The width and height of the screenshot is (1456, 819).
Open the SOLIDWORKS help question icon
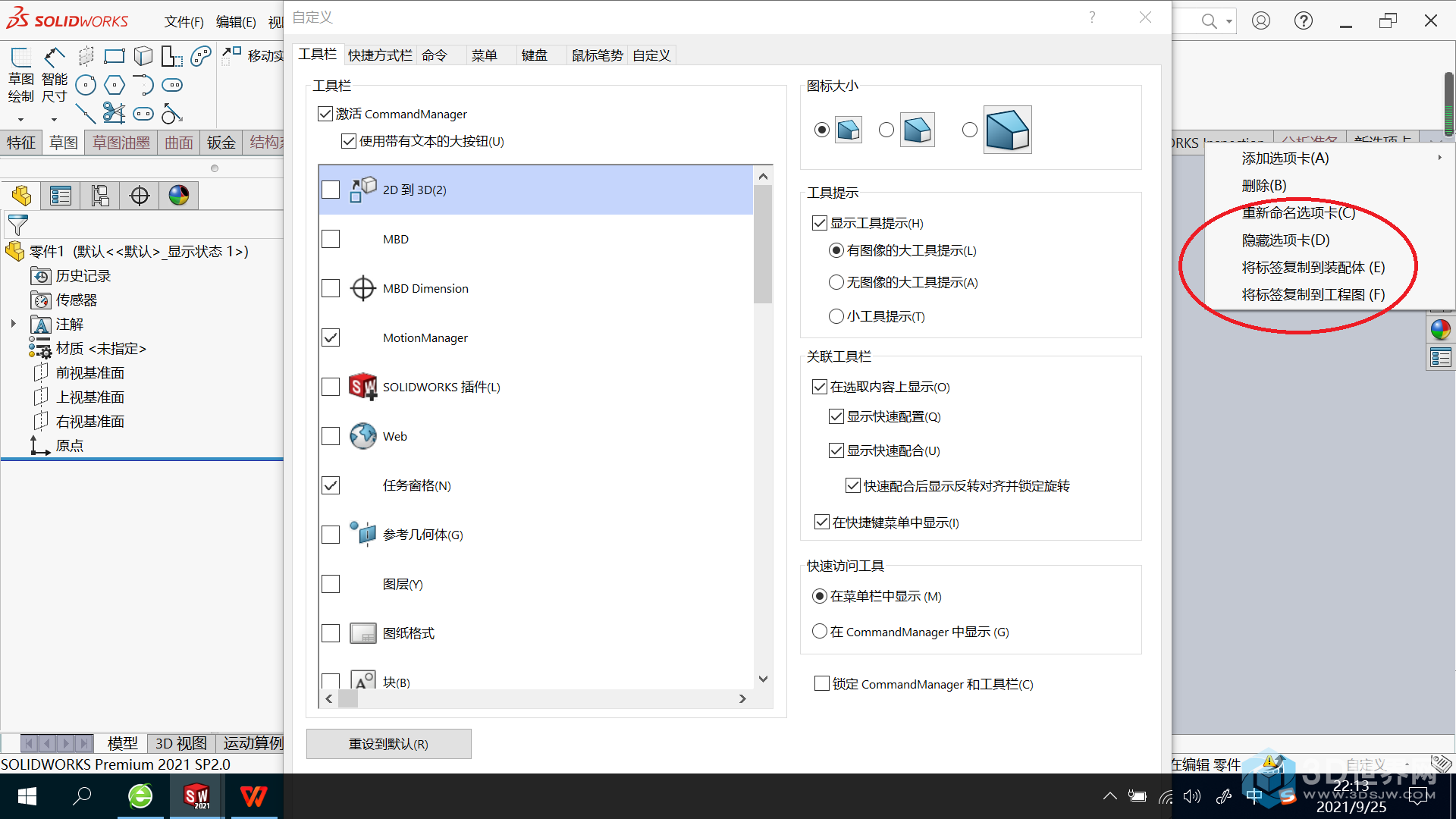[1304, 20]
